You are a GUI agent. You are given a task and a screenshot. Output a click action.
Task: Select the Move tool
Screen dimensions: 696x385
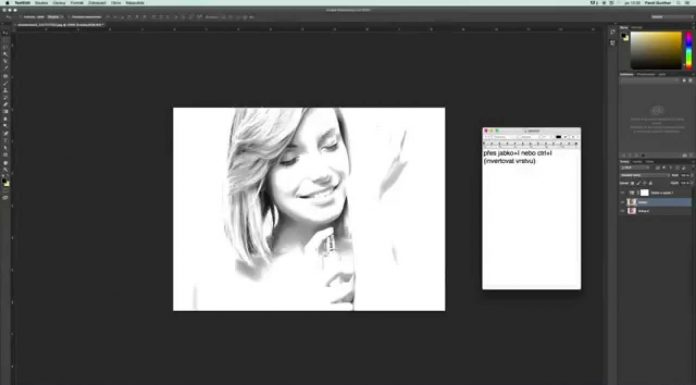(x=5, y=33)
